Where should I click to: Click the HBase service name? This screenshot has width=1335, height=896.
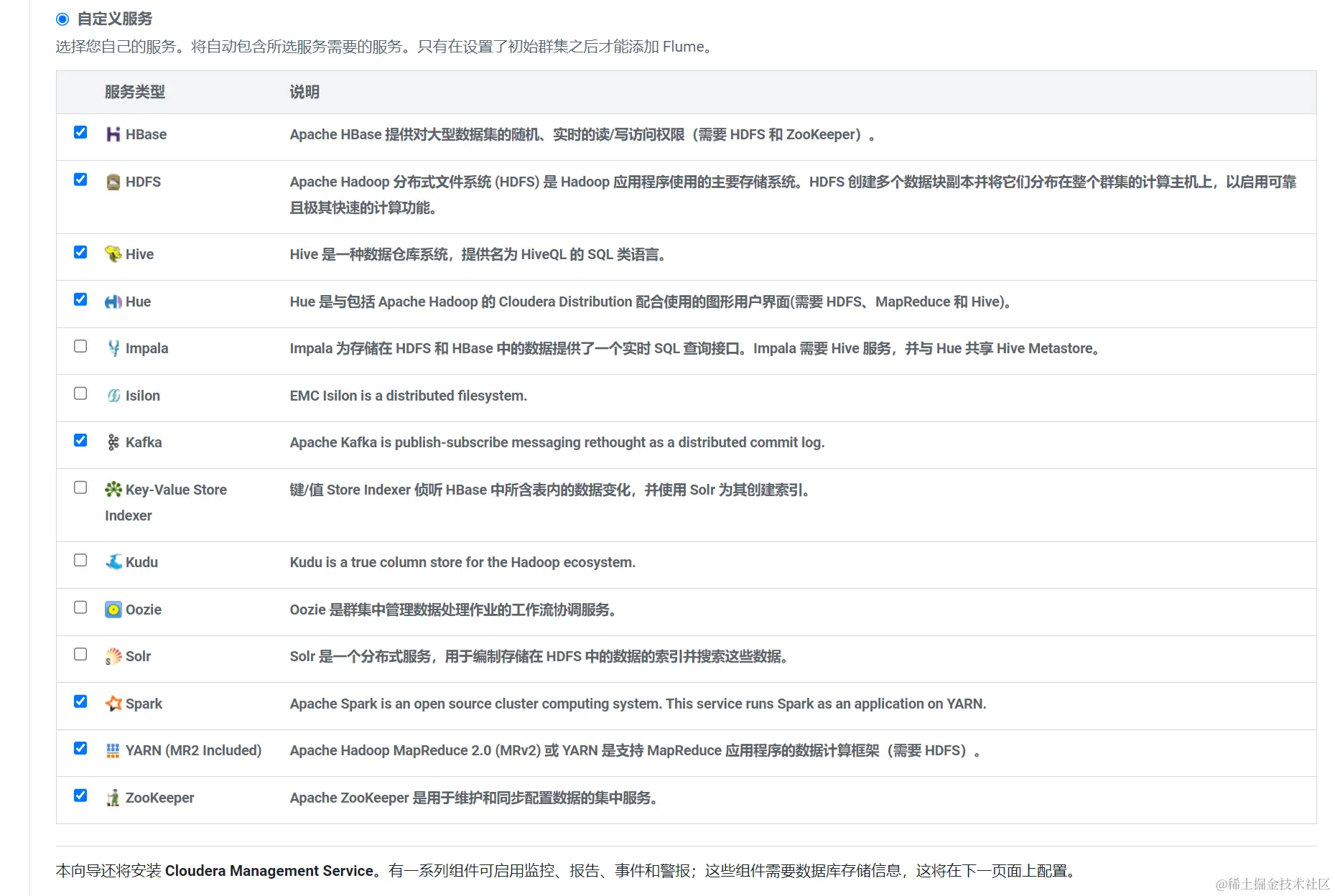[x=146, y=134]
